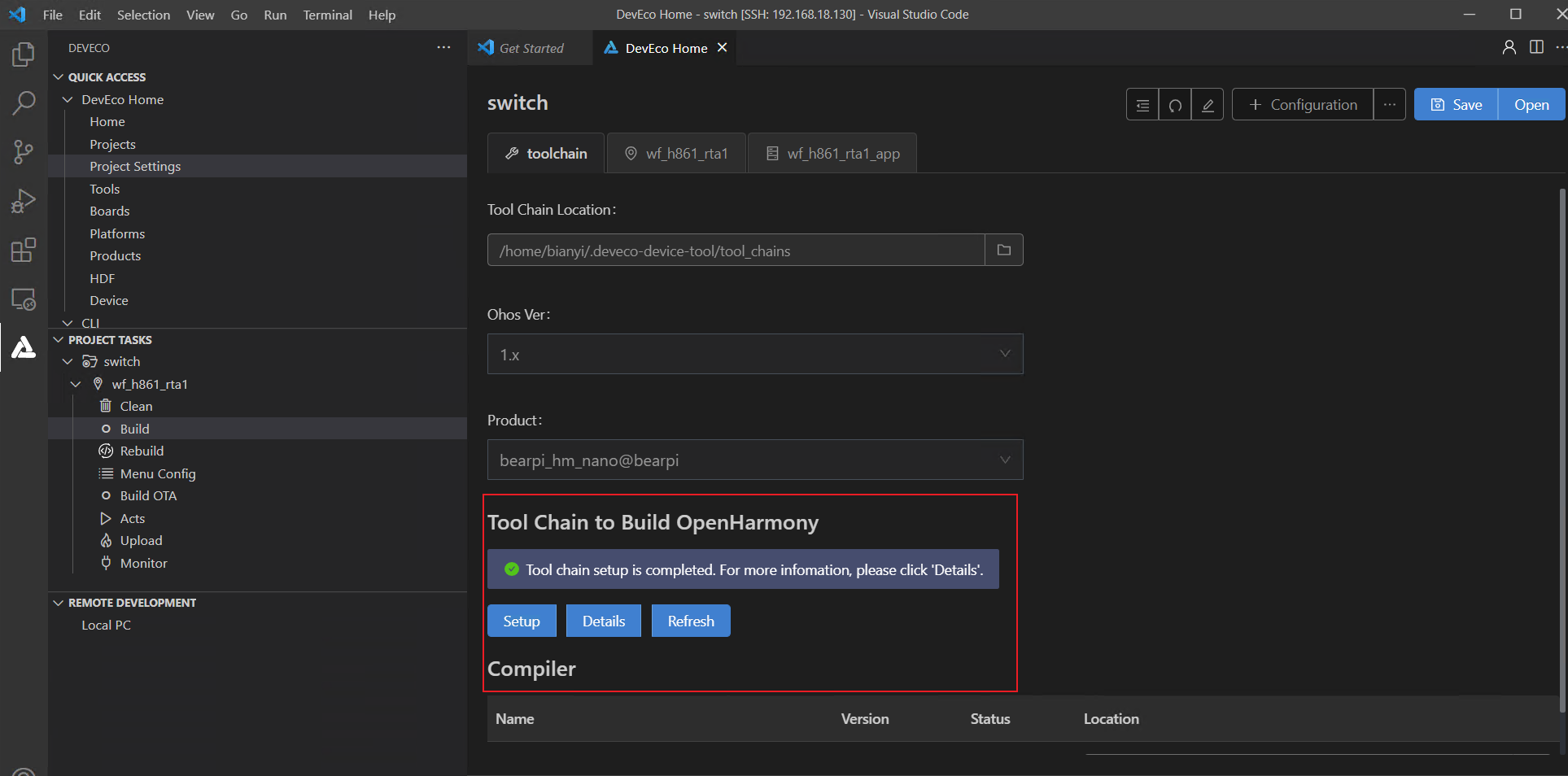Viewport: 1568px width, 776px height.
Task: Click the Tool Chain Location path field
Action: [x=736, y=251]
